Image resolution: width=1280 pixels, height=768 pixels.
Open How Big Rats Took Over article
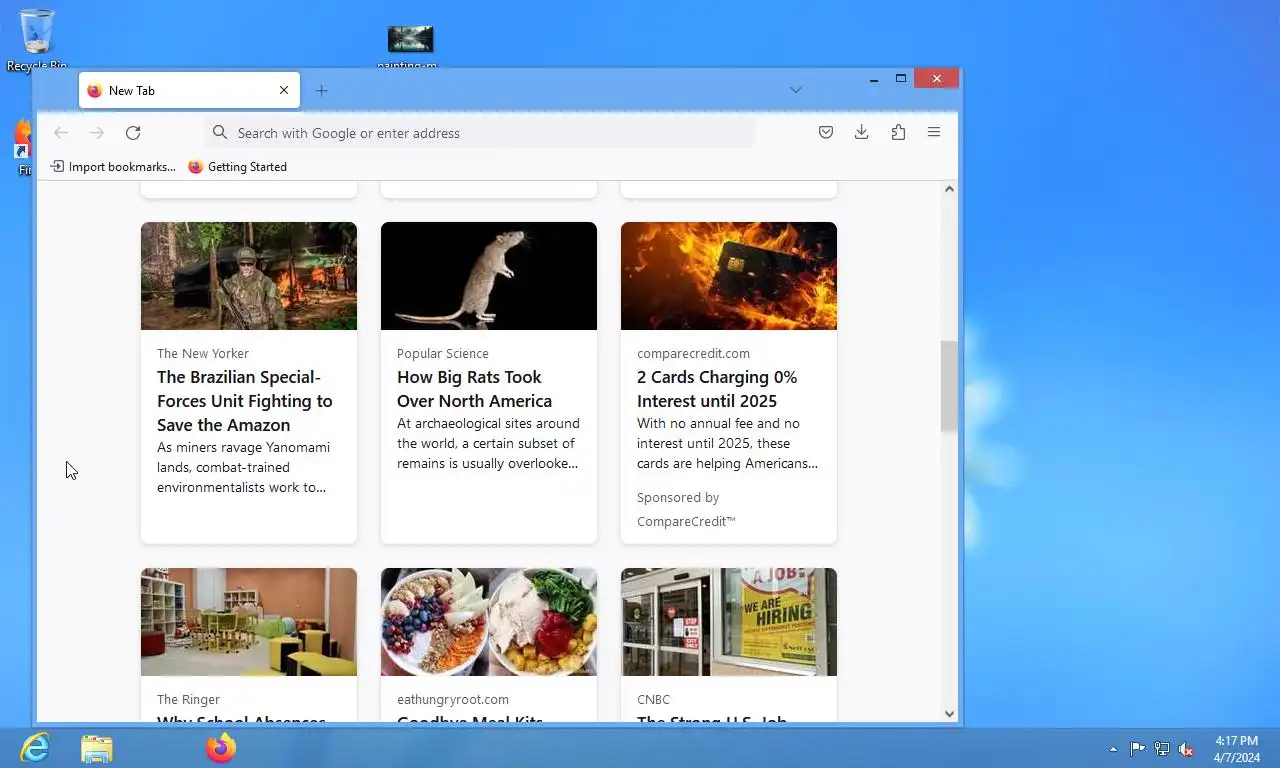tap(475, 389)
